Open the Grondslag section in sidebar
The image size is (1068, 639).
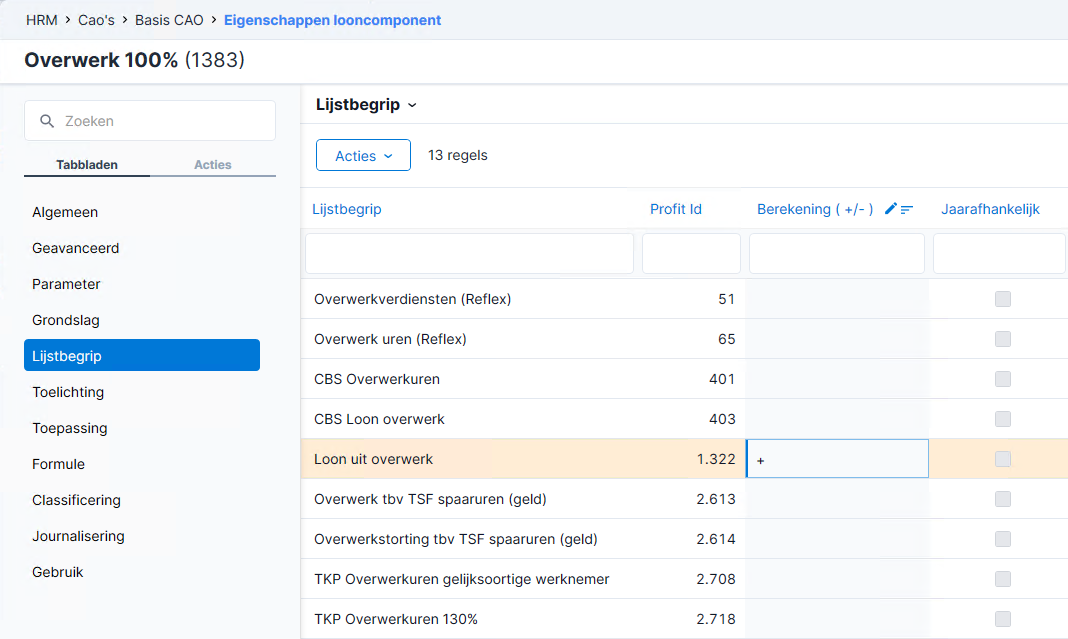tap(65, 320)
